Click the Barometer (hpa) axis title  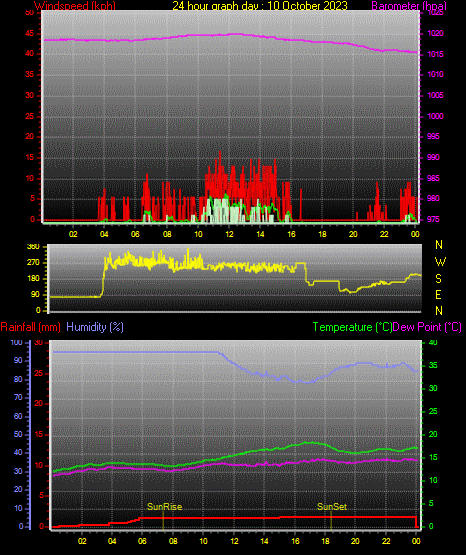pyautogui.click(x=409, y=5)
